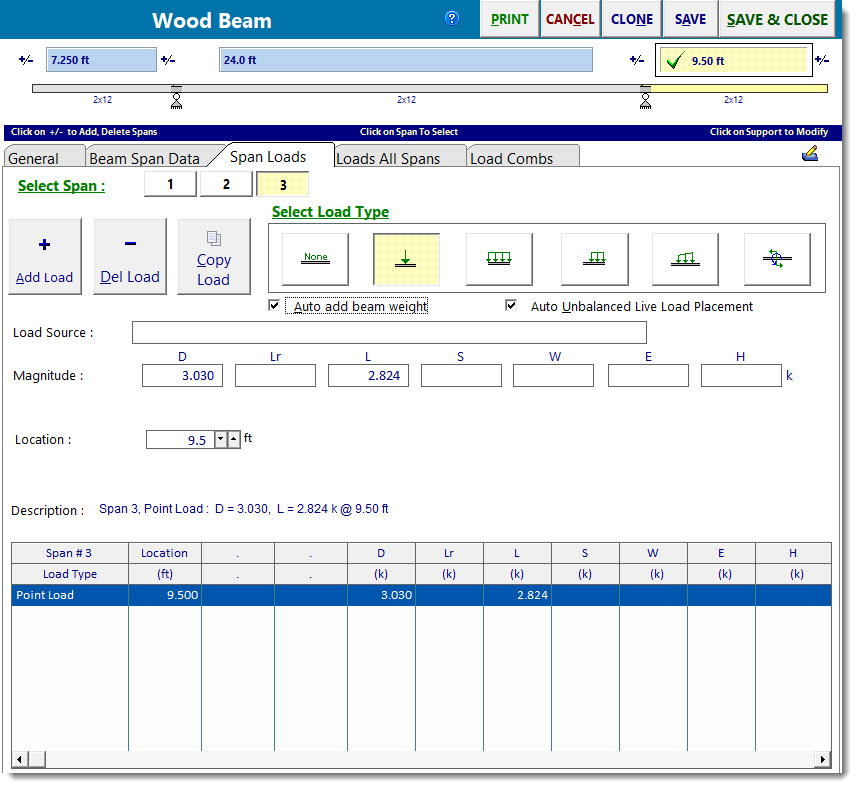Select the point load type icon
The width and height of the screenshot is (857, 788).
tap(406, 259)
